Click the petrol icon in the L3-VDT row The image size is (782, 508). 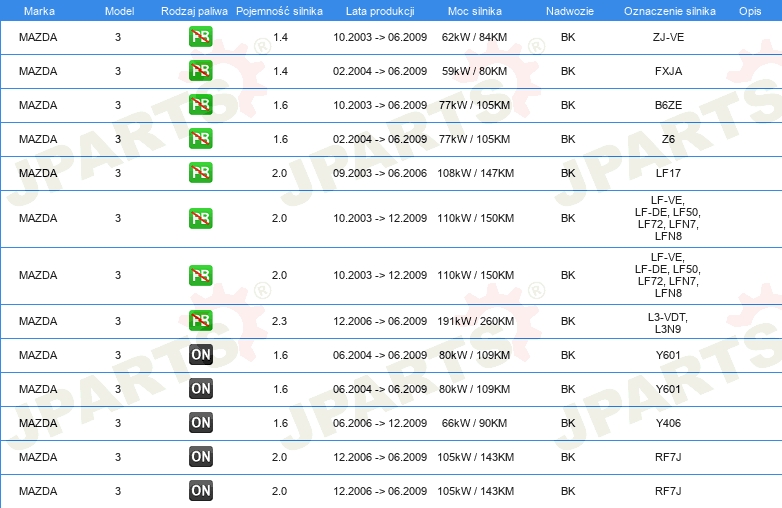200,321
